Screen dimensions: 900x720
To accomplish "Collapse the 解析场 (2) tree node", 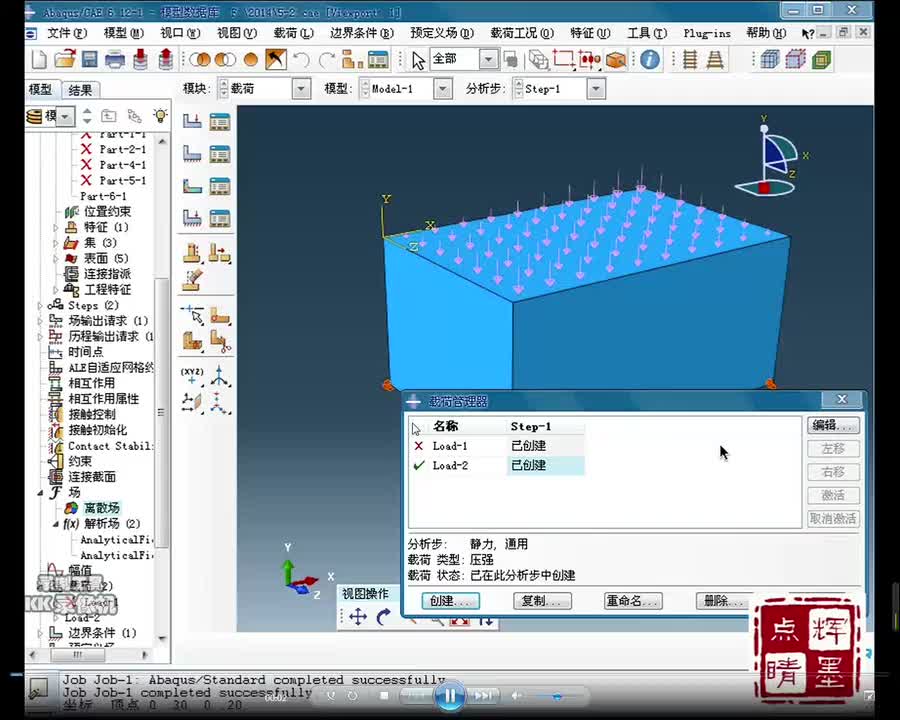I will click(x=56, y=524).
